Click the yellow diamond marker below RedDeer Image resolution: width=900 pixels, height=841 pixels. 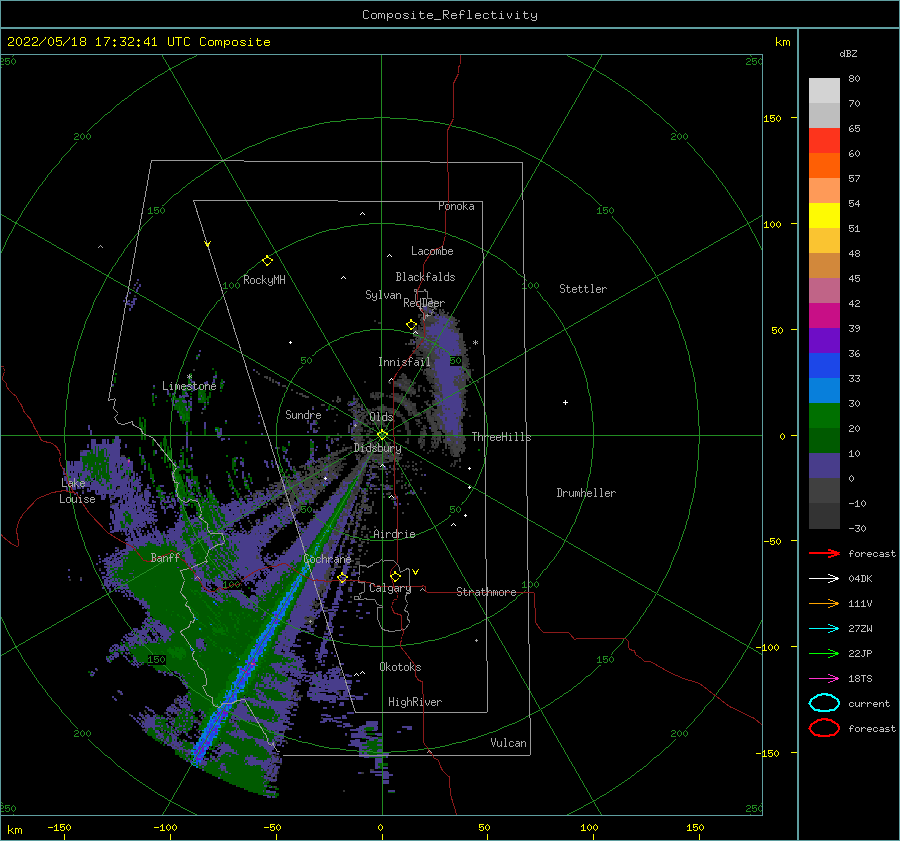click(412, 325)
